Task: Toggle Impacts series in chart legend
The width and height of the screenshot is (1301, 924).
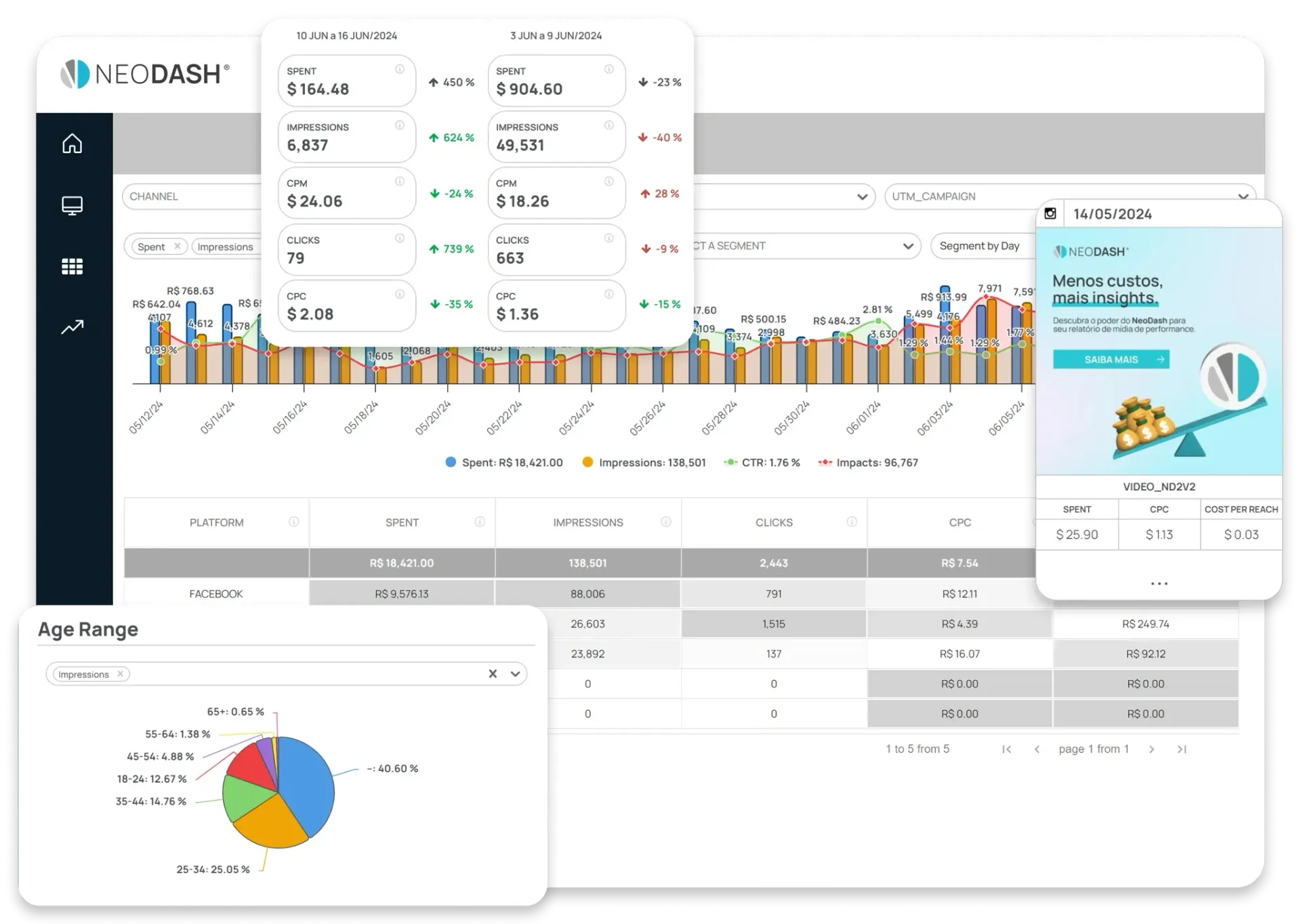Action: 868,463
